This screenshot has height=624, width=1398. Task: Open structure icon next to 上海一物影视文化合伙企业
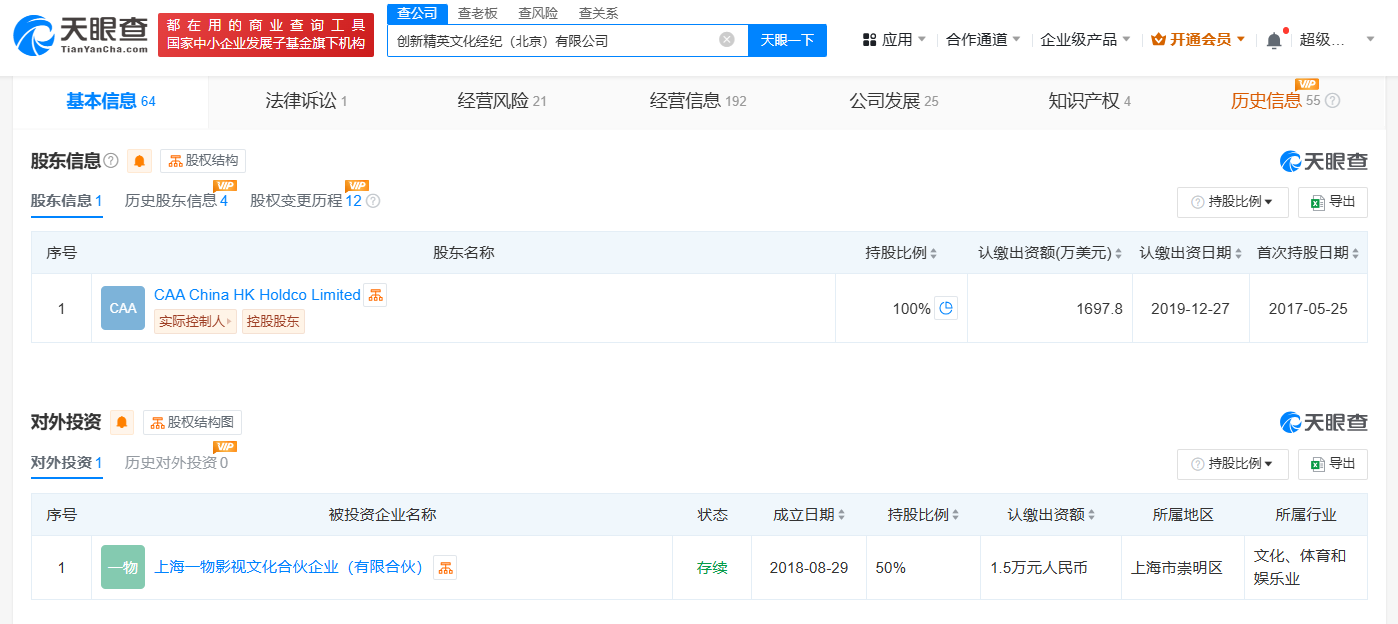444,567
